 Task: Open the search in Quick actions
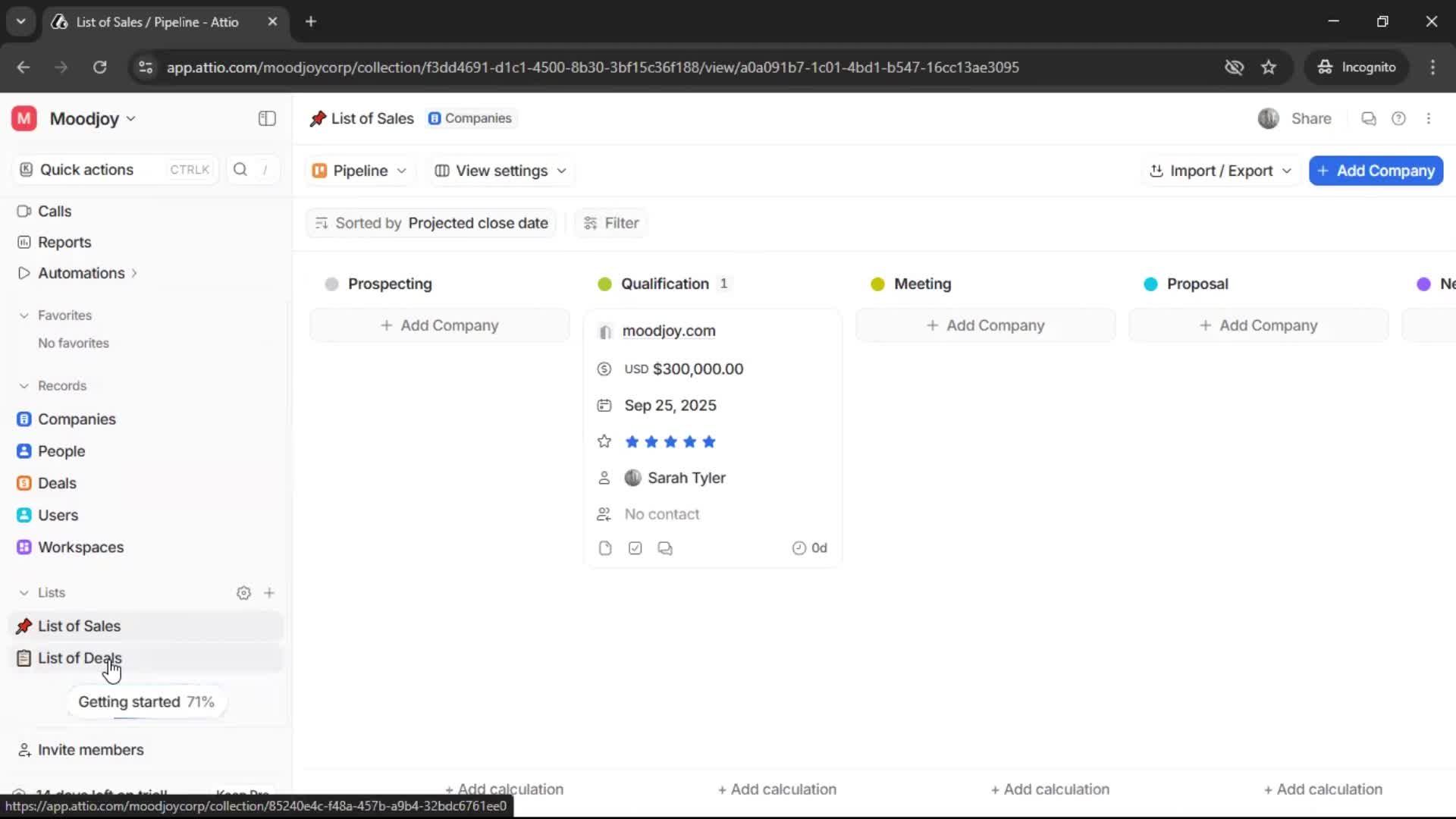[x=240, y=170]
